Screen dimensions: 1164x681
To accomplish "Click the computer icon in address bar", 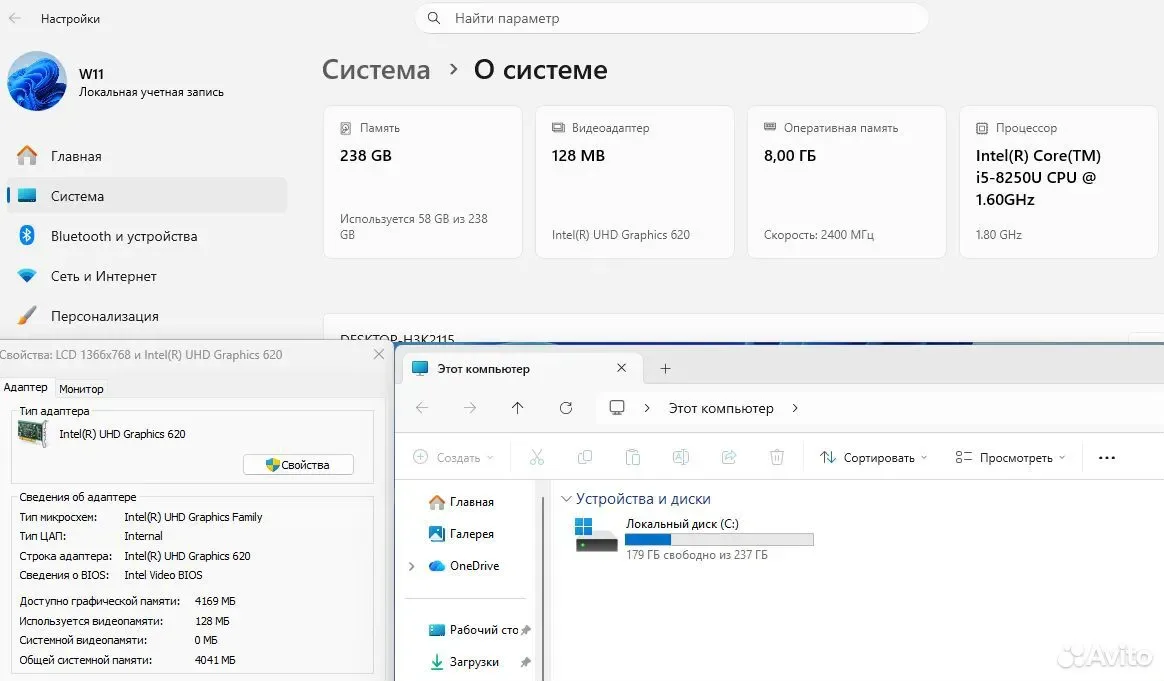I will coord(617,408).
